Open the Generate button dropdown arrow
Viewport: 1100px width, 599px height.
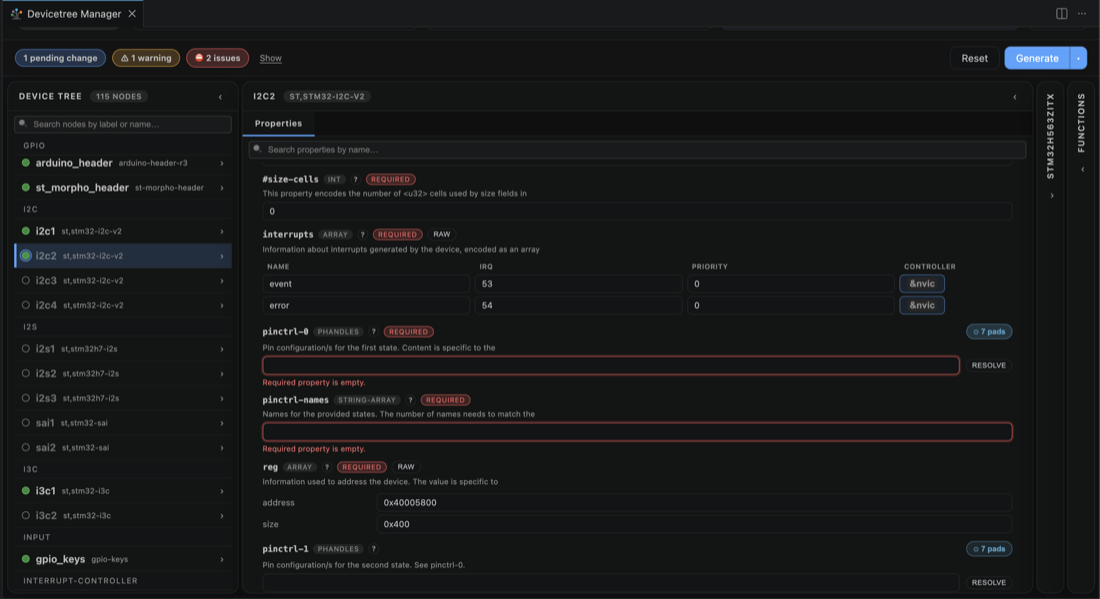(1078, 58)
